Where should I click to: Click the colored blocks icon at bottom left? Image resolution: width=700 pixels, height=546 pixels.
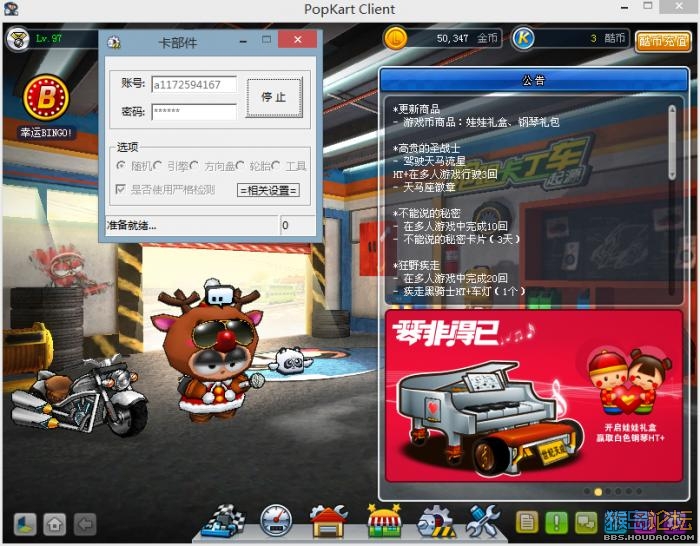(25, 524)
